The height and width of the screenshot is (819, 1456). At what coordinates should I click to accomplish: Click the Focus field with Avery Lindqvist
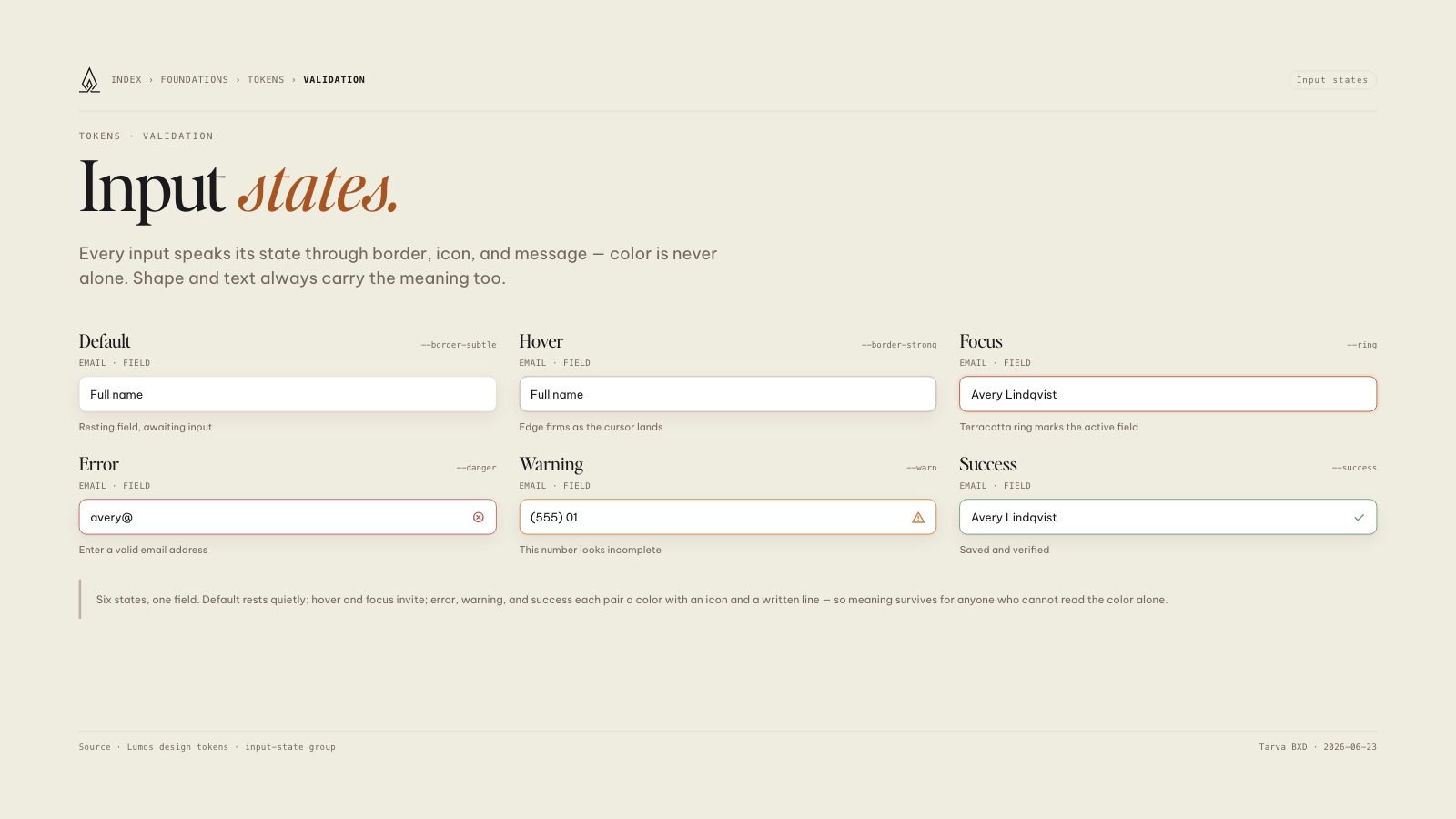pyautogui.click(x=1168, y=394)
